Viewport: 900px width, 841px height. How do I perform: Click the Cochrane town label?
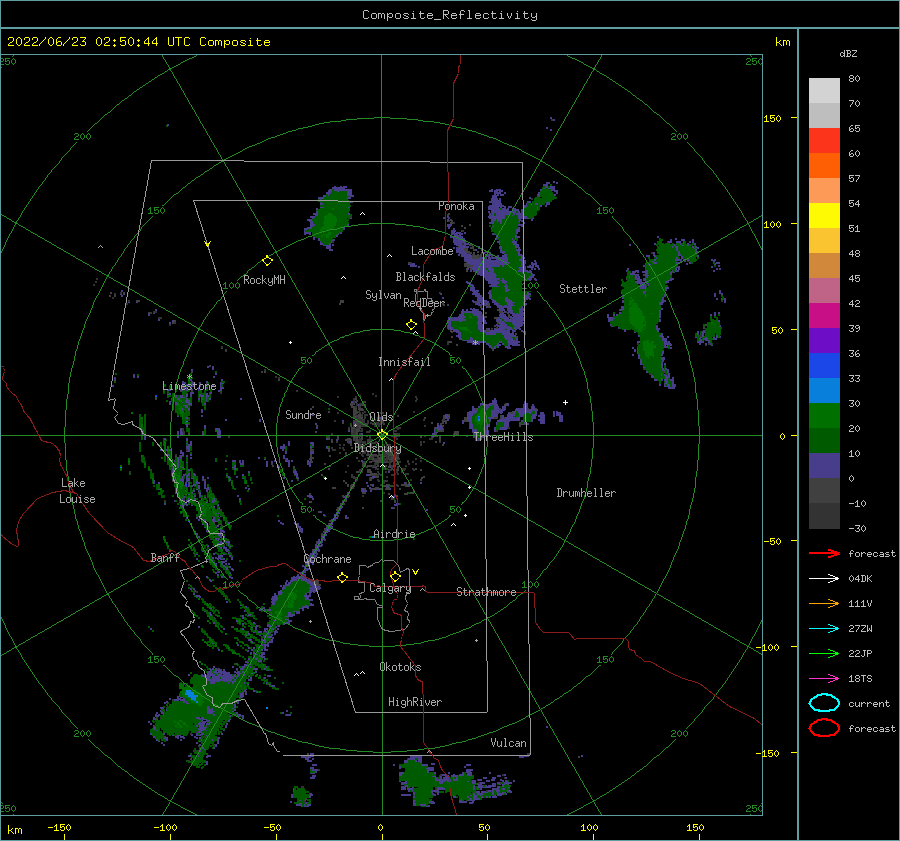coord(327,559)
